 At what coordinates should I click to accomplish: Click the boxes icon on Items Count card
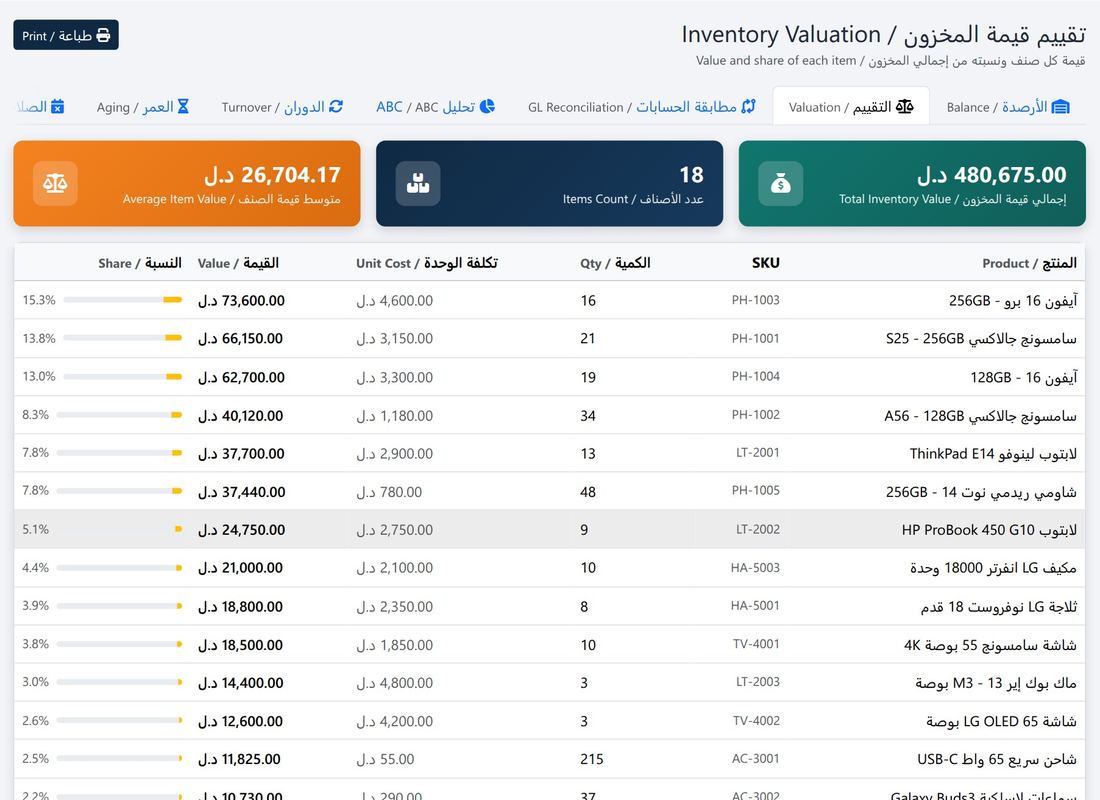click(x=418, y=184)
